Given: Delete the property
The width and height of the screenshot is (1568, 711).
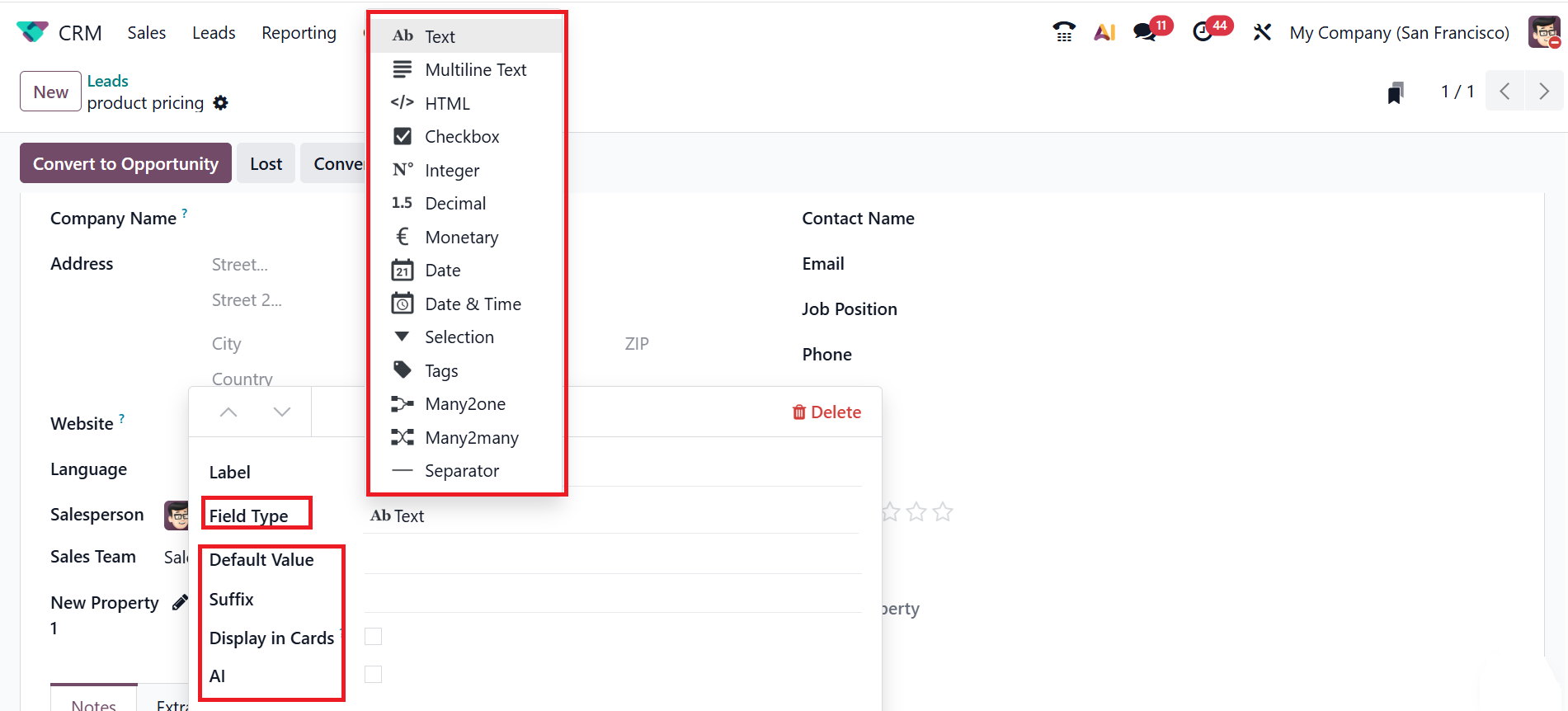Looking at the screenshot, I should [x=826, y=412].
